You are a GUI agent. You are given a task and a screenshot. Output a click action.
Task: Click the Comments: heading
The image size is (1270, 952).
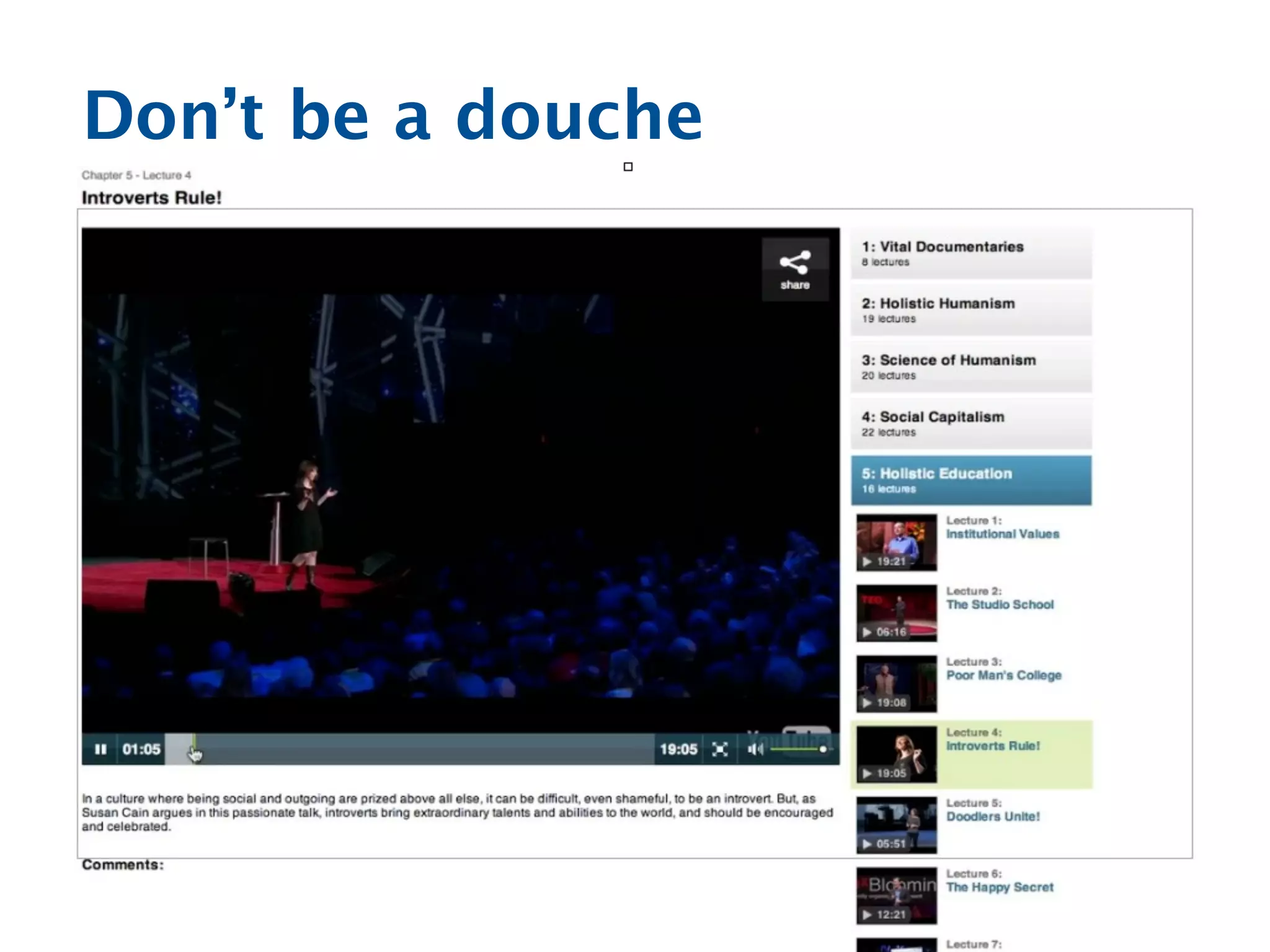point(123,865)
